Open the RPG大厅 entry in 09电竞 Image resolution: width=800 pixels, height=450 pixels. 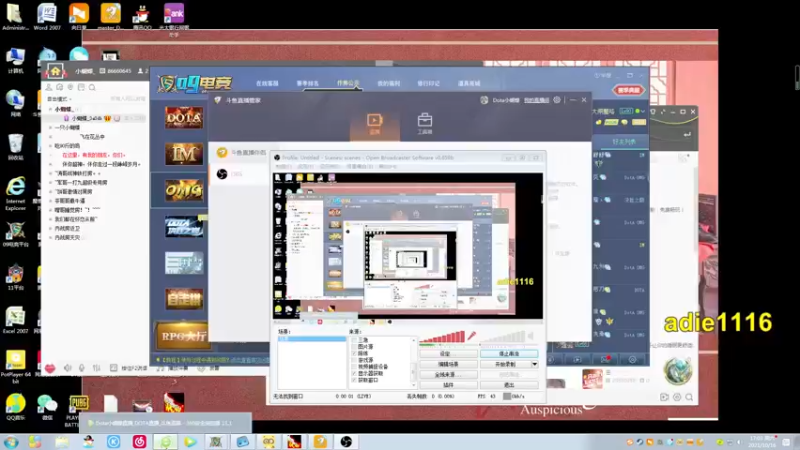184,336
